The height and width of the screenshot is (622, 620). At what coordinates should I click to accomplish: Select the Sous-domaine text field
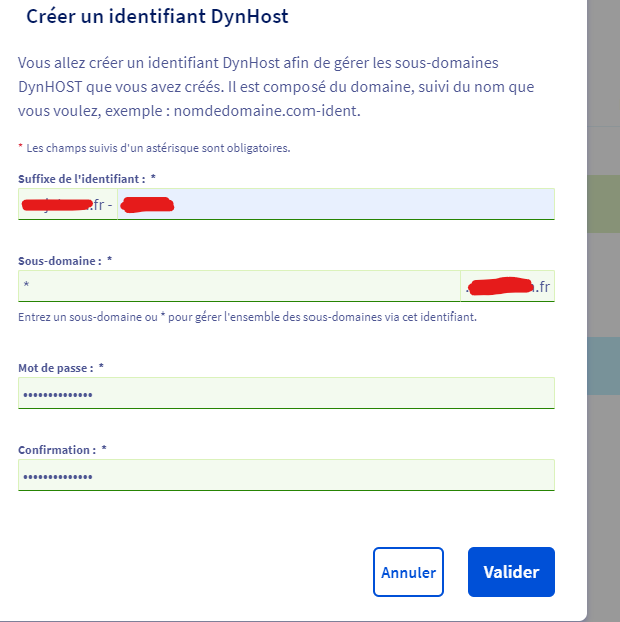pos(240,286)
